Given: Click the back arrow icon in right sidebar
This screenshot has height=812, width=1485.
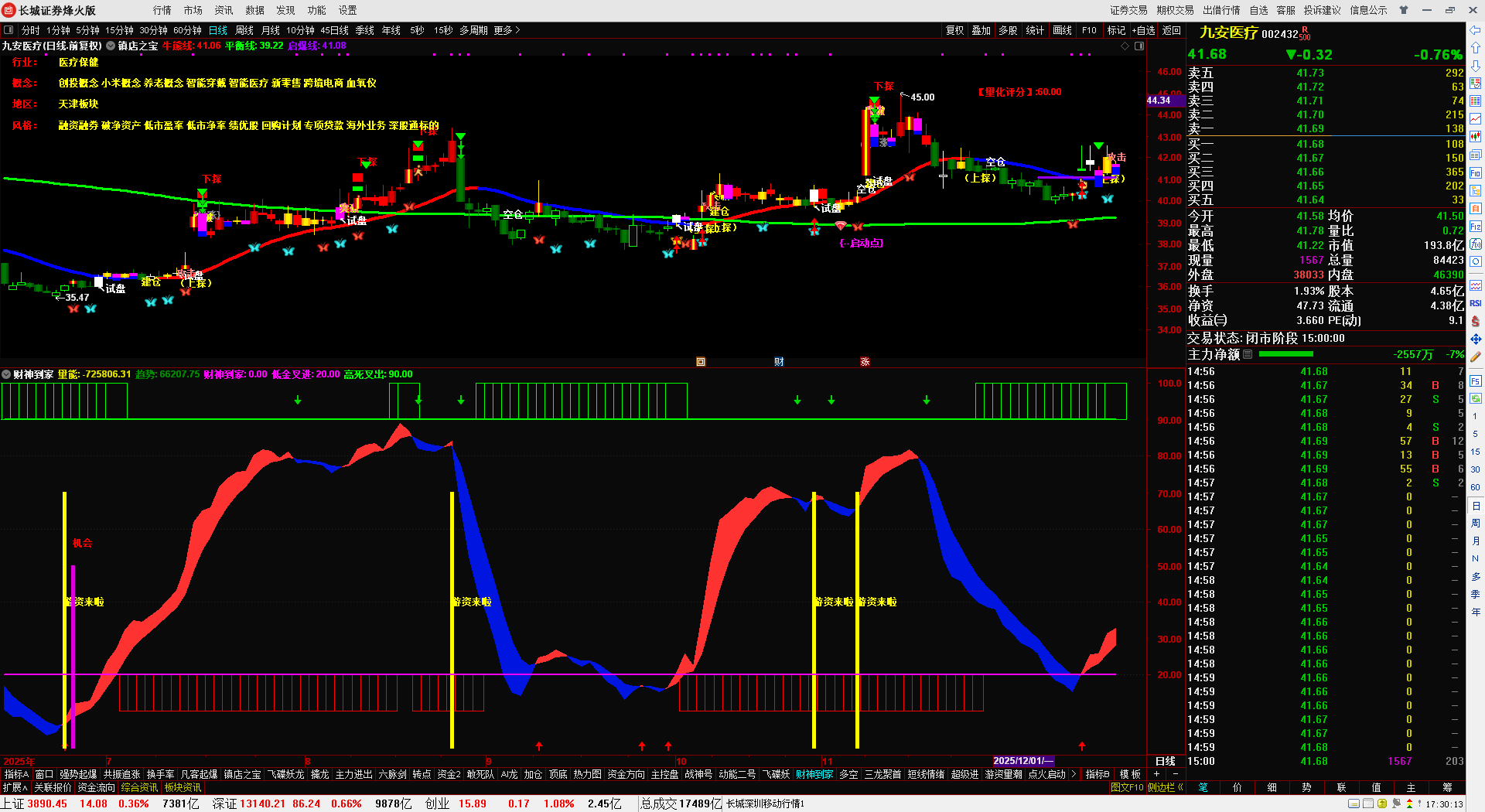Looking at the screenshot, I should click(x=1476, y=30).
